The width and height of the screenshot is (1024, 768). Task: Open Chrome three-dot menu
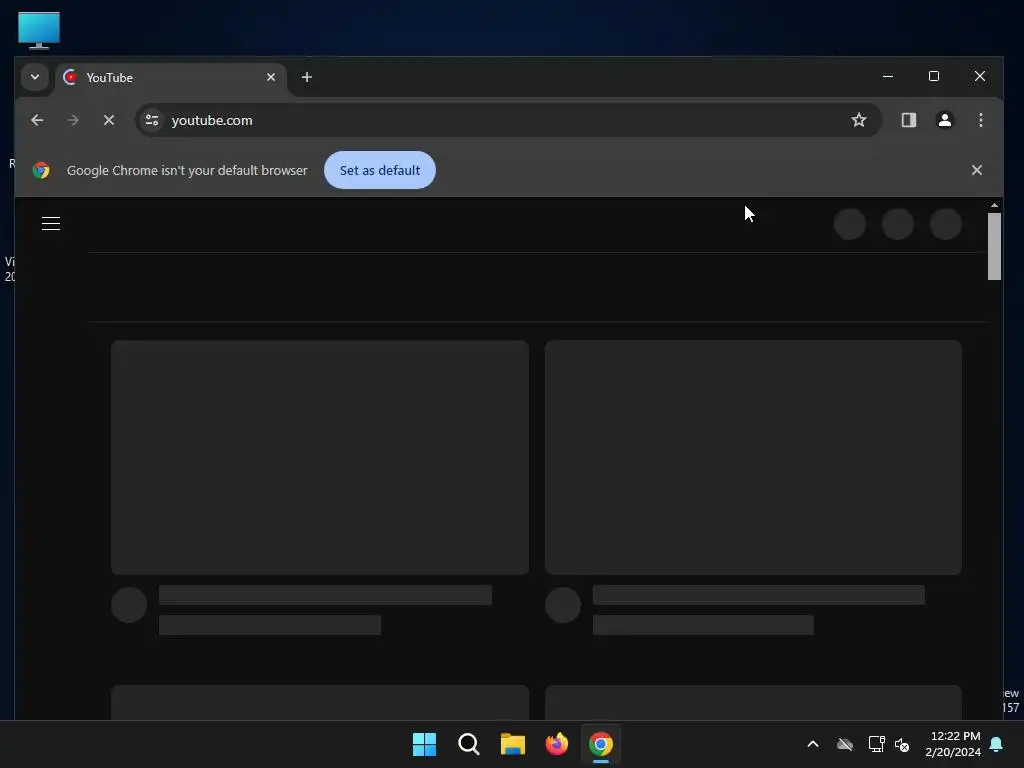tap(980, 120)
